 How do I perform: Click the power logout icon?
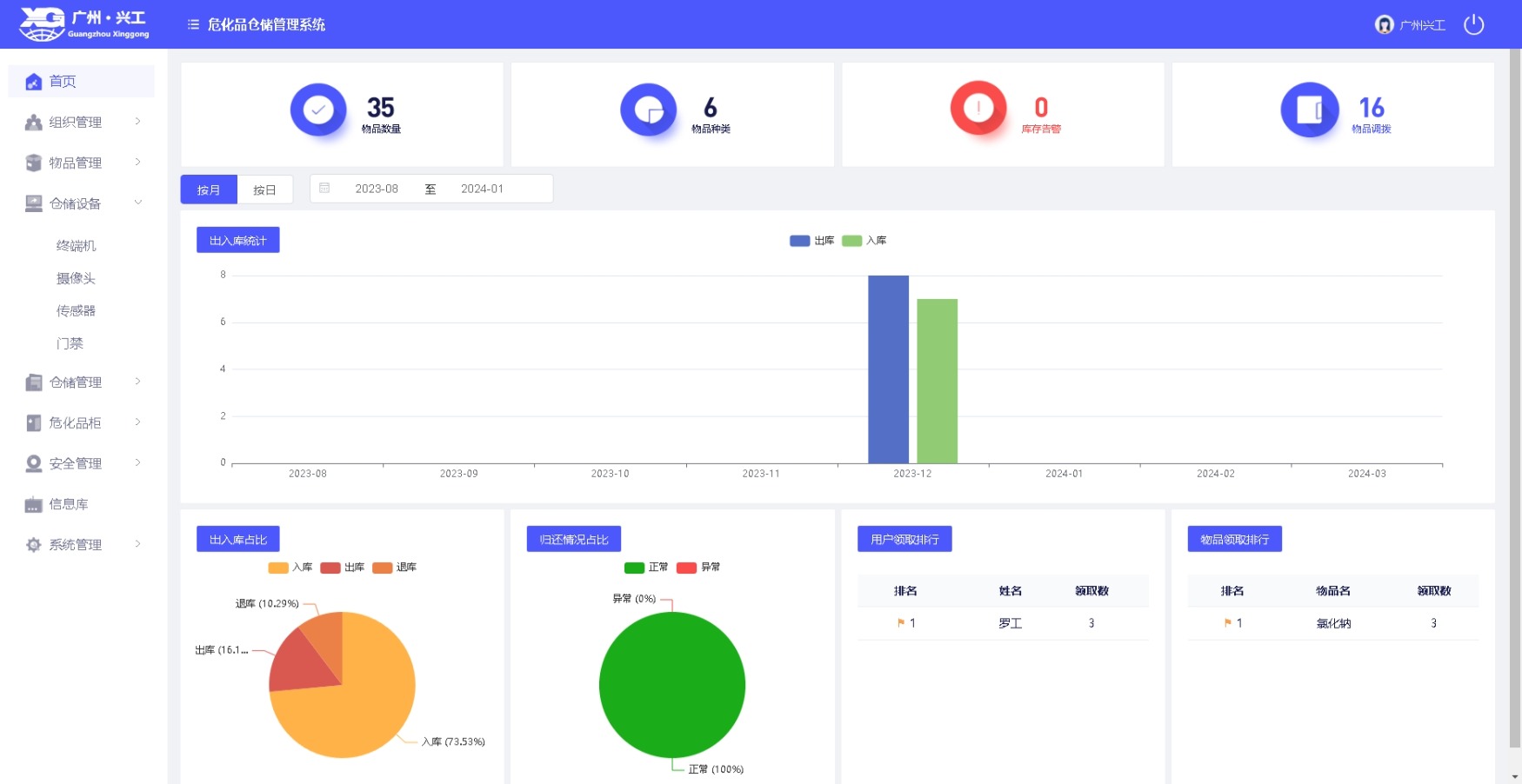[x=1473, y=24]
